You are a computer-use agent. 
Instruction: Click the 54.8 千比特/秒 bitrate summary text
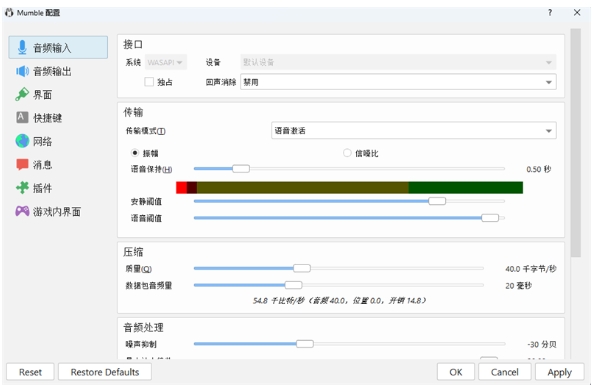[x=340, y=300]
